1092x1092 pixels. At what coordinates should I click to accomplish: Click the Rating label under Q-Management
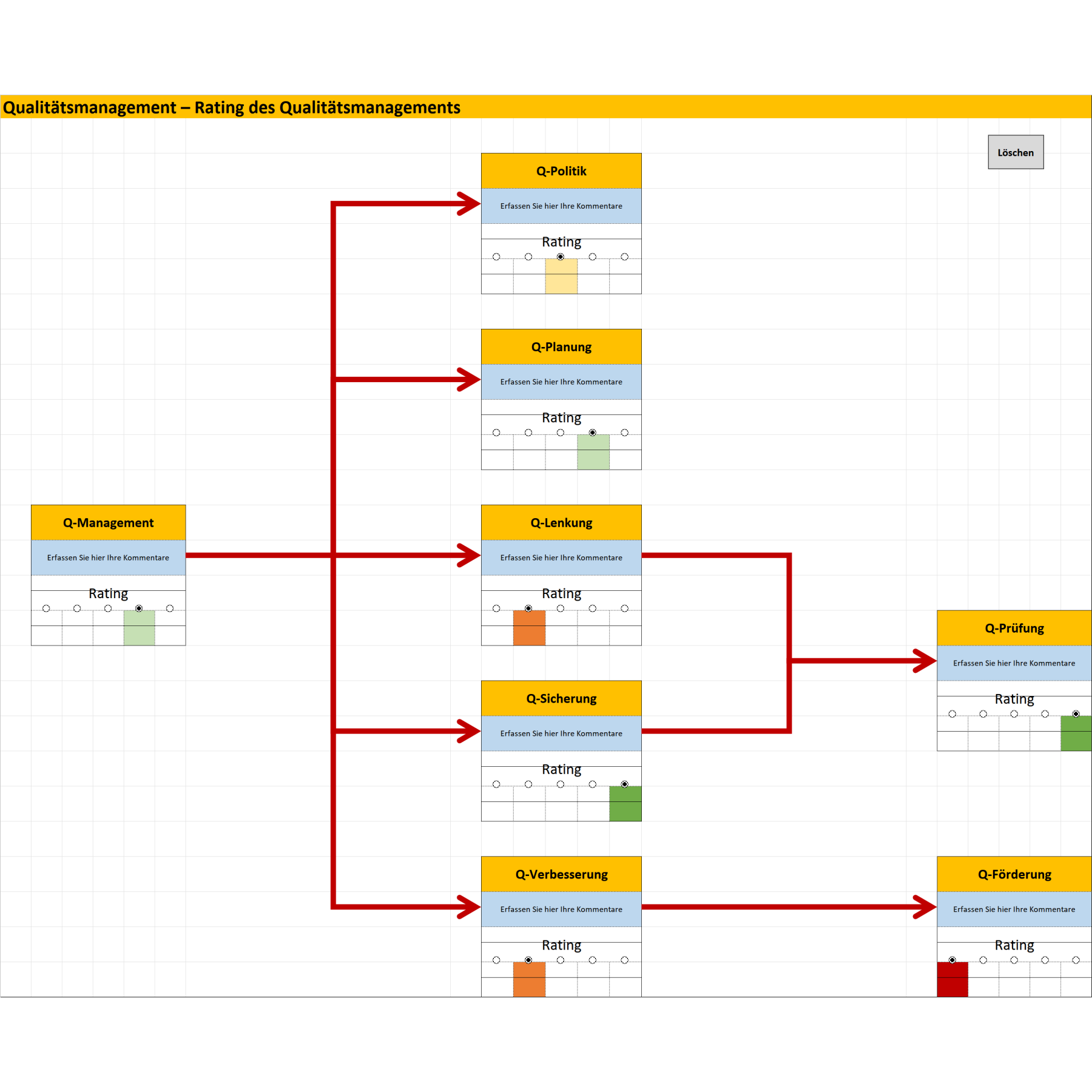tap(109, 593)
